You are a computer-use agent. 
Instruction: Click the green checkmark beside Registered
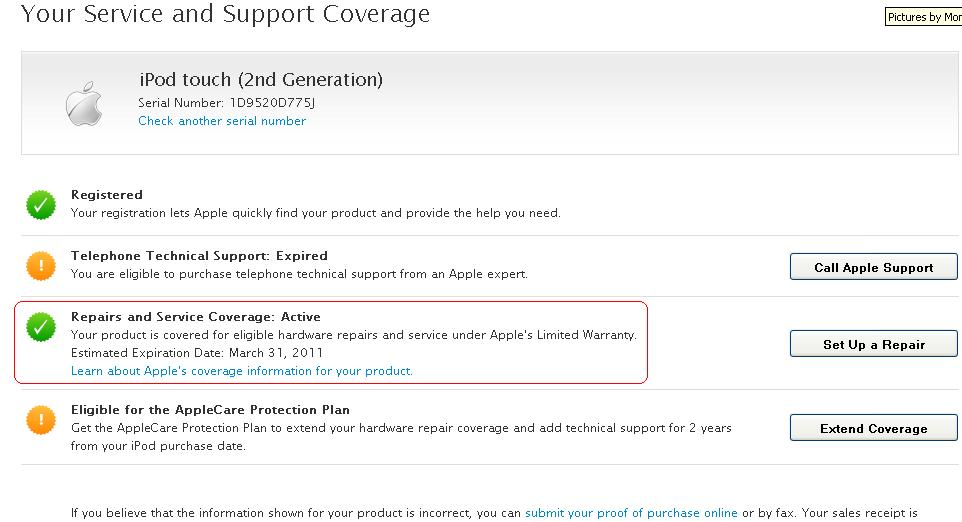[41, 205]
